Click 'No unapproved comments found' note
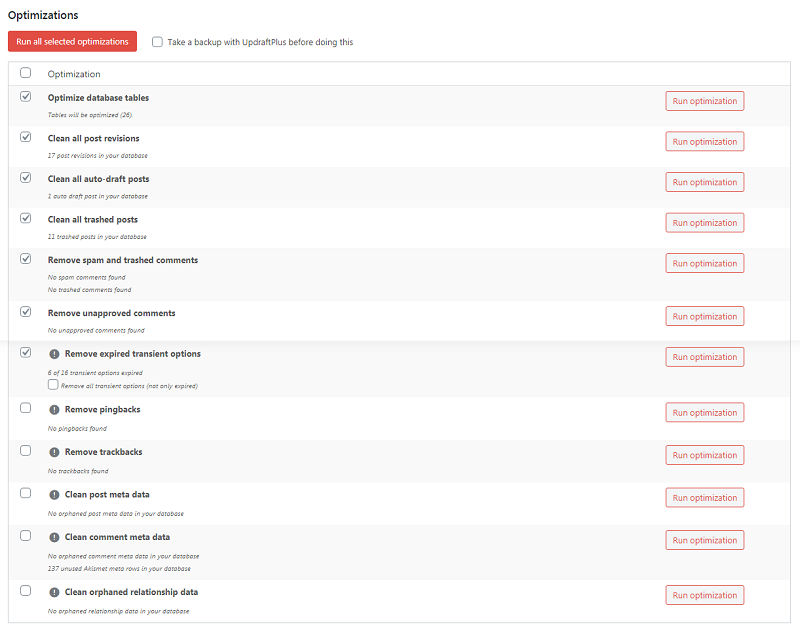 coord(96,331)
